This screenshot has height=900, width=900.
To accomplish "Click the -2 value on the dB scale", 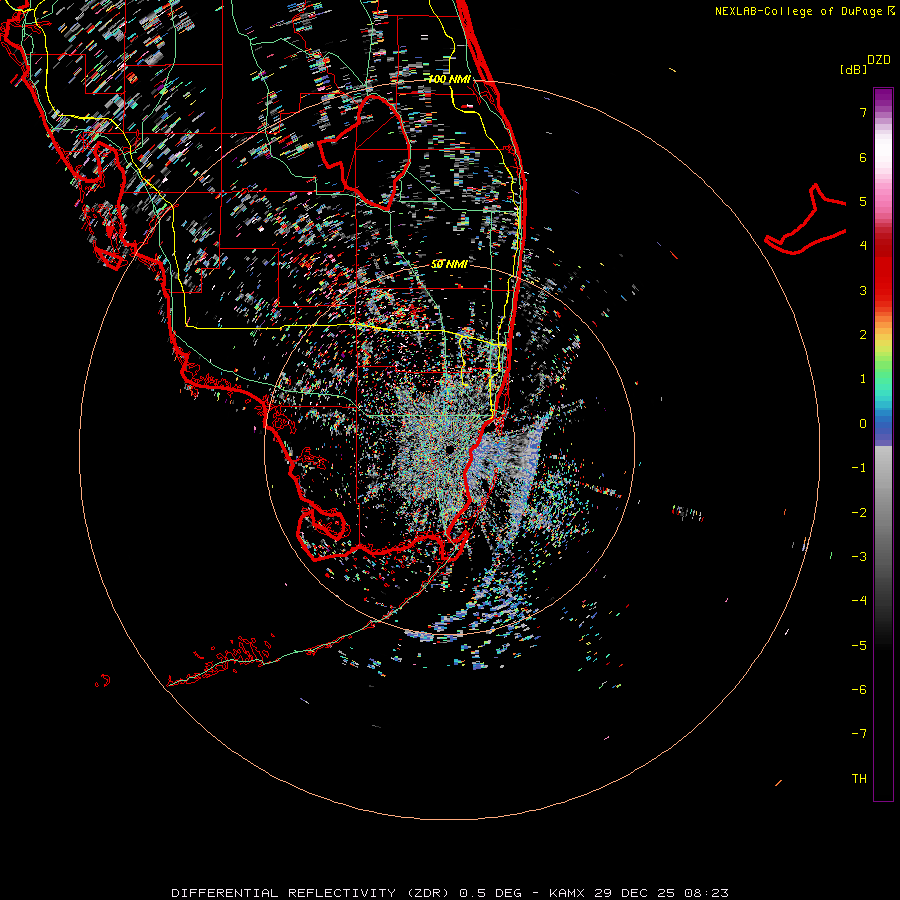I will [x=859, y=512].
